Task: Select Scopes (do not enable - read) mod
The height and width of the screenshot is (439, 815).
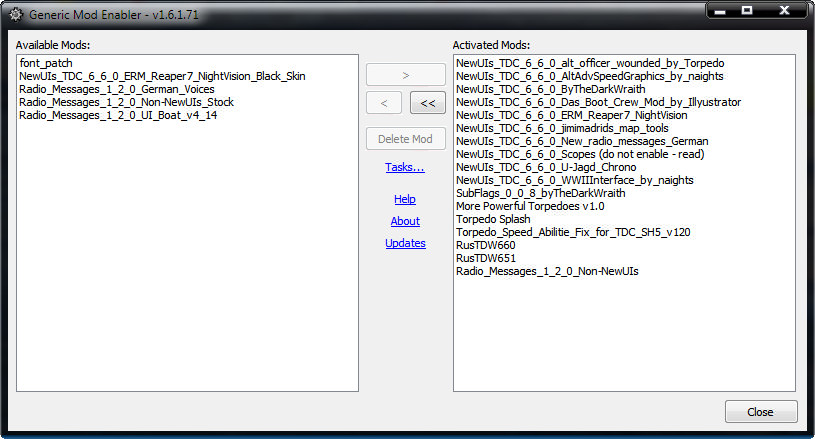Action: click(580, 154)
